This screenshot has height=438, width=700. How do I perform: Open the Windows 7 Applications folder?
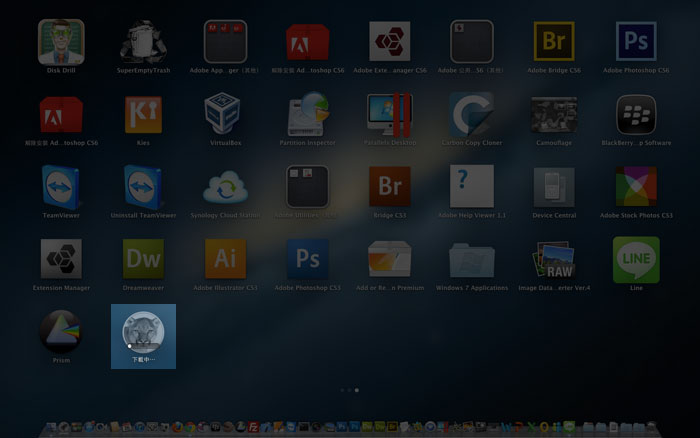click(x=472, y=260)
